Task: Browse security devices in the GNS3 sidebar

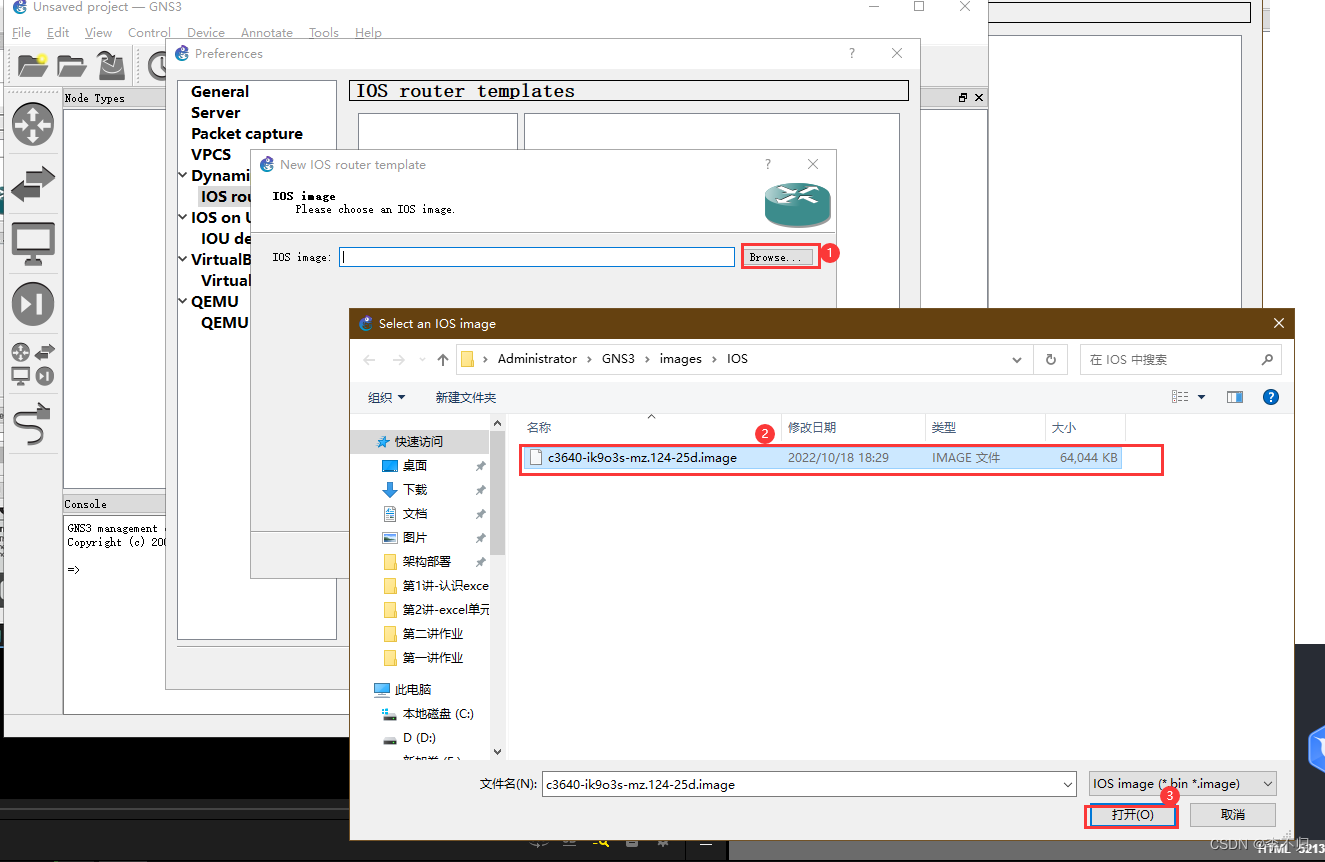Action: 33,304
